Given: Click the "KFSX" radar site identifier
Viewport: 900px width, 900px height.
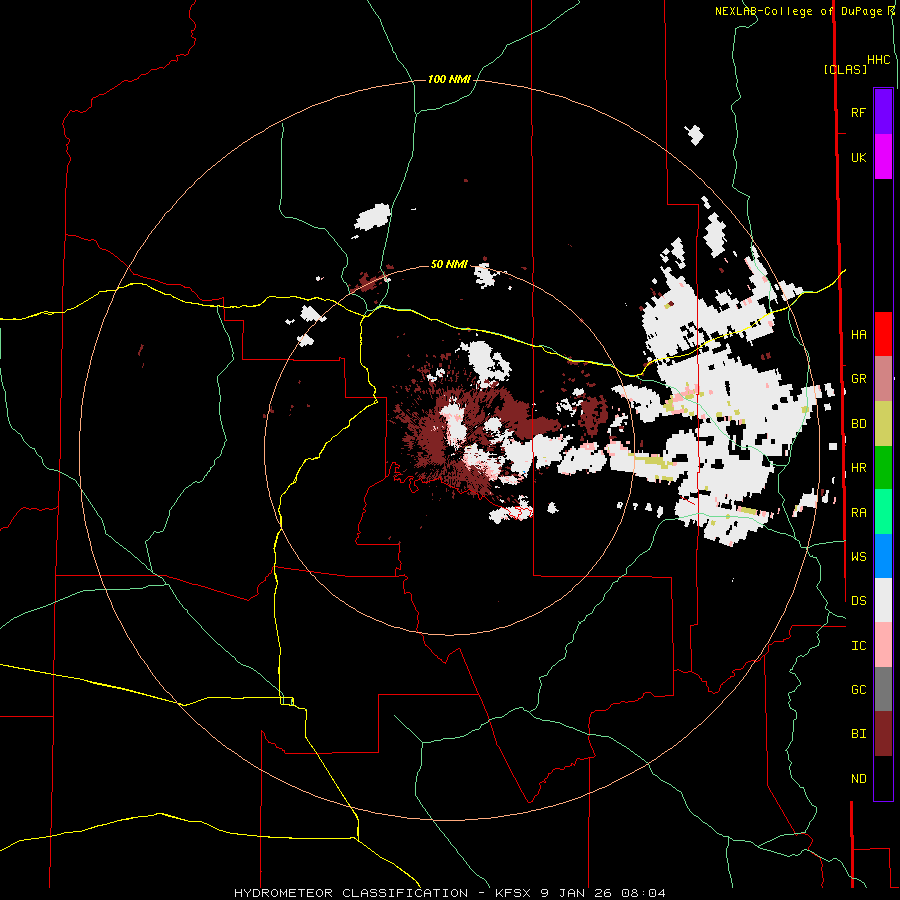Looking at the screenshot, I should (x=513, y=893).
